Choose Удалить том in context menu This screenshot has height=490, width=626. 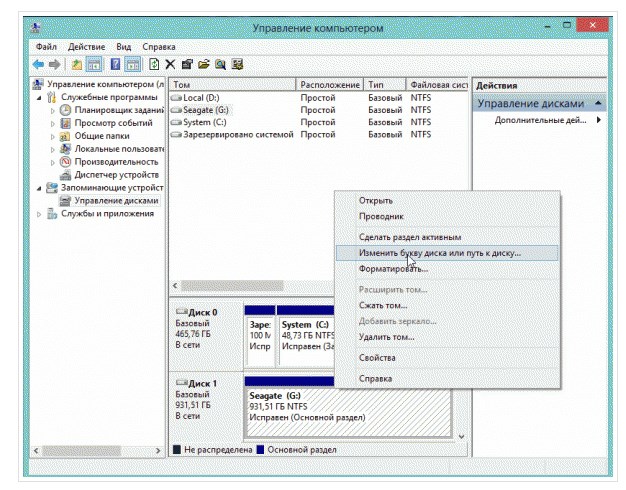pyautogui.click(x=386, y=337)
